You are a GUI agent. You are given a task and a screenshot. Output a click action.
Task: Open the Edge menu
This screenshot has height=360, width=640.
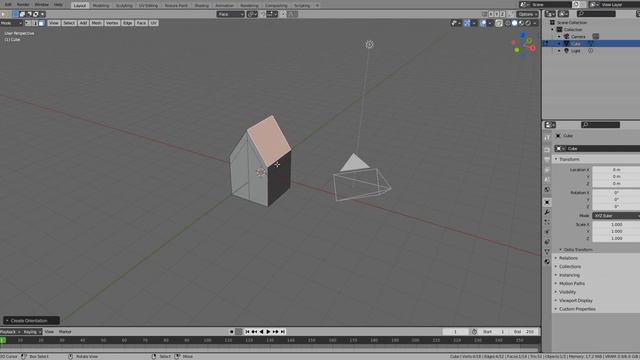coord(127,23)
